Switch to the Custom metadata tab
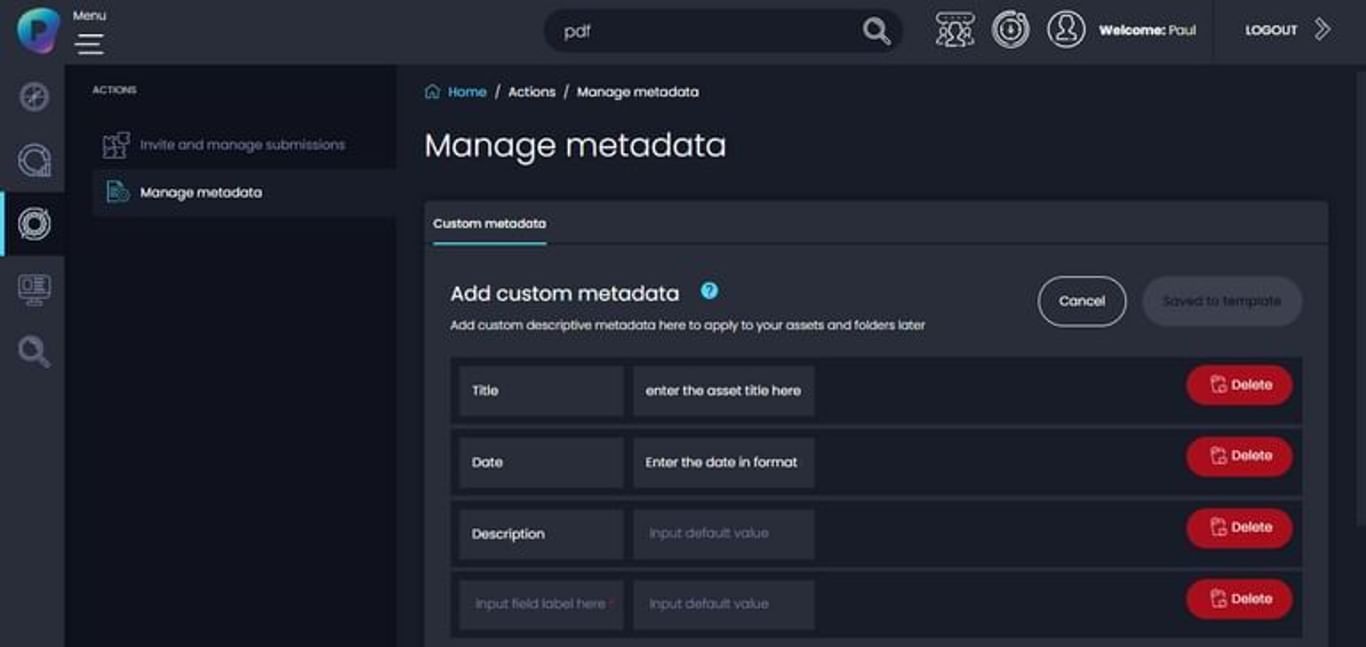 [489, 224]
